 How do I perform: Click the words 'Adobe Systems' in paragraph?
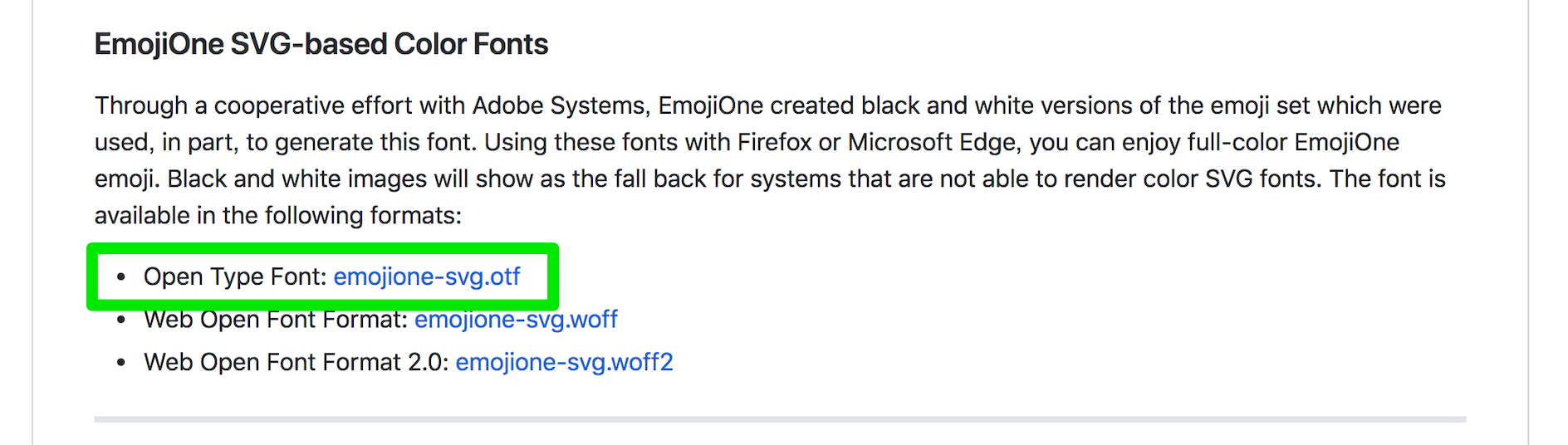pos(559,106)
